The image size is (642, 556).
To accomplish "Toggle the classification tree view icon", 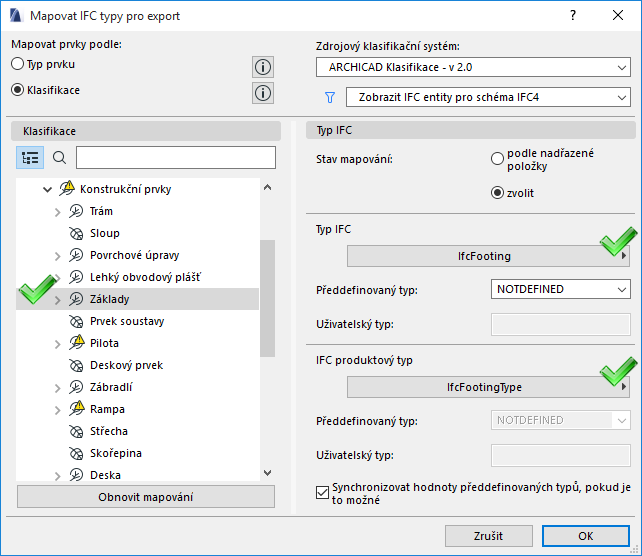I will [x=31, y=157].
